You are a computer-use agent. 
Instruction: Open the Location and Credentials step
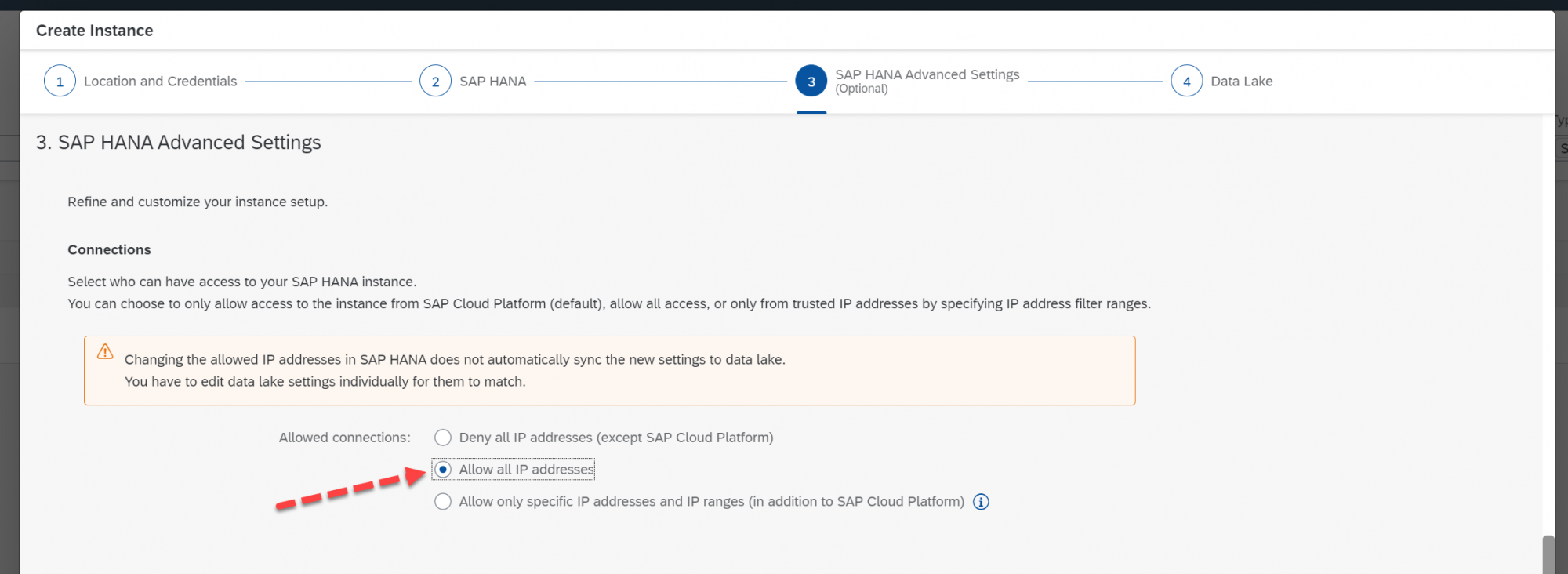(x=160, y=82)
